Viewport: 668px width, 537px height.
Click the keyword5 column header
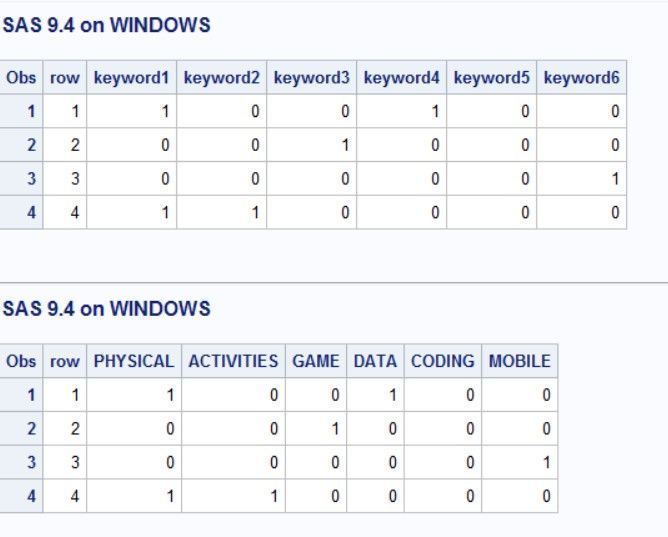[491, 78]
